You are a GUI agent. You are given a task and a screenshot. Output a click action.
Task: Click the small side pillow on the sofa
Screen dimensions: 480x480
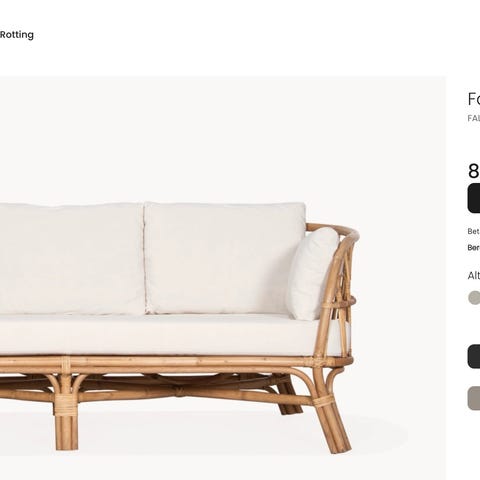(x=312, y=274)
